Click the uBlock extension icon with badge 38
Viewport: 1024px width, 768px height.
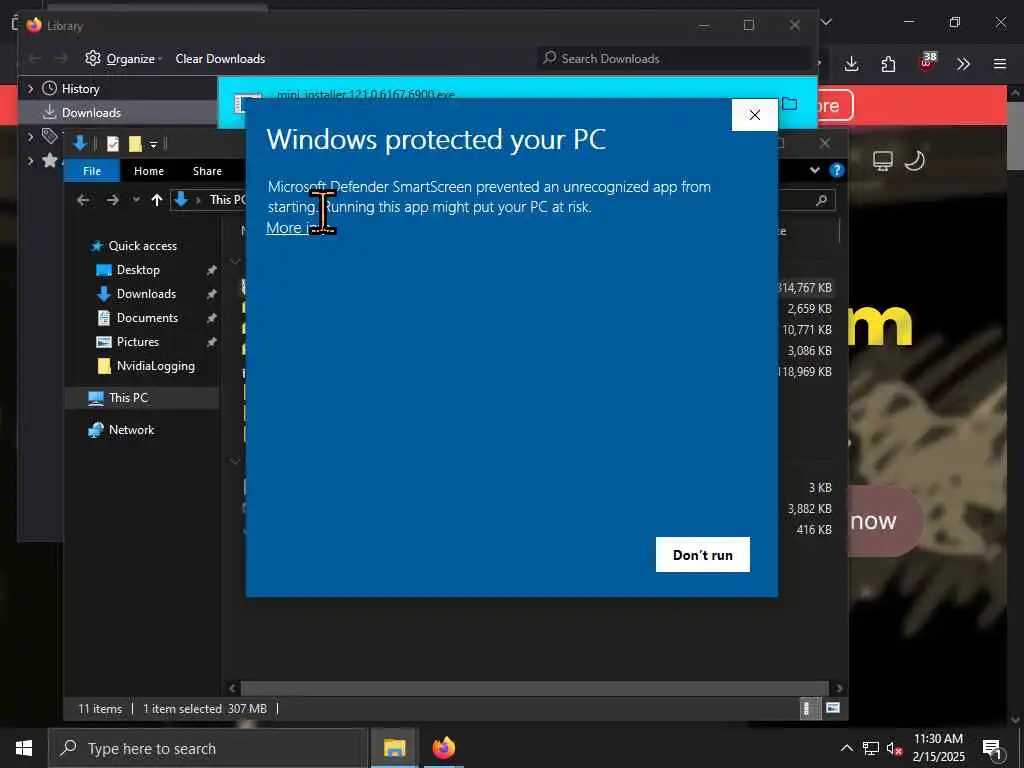(x=927, y=62)
